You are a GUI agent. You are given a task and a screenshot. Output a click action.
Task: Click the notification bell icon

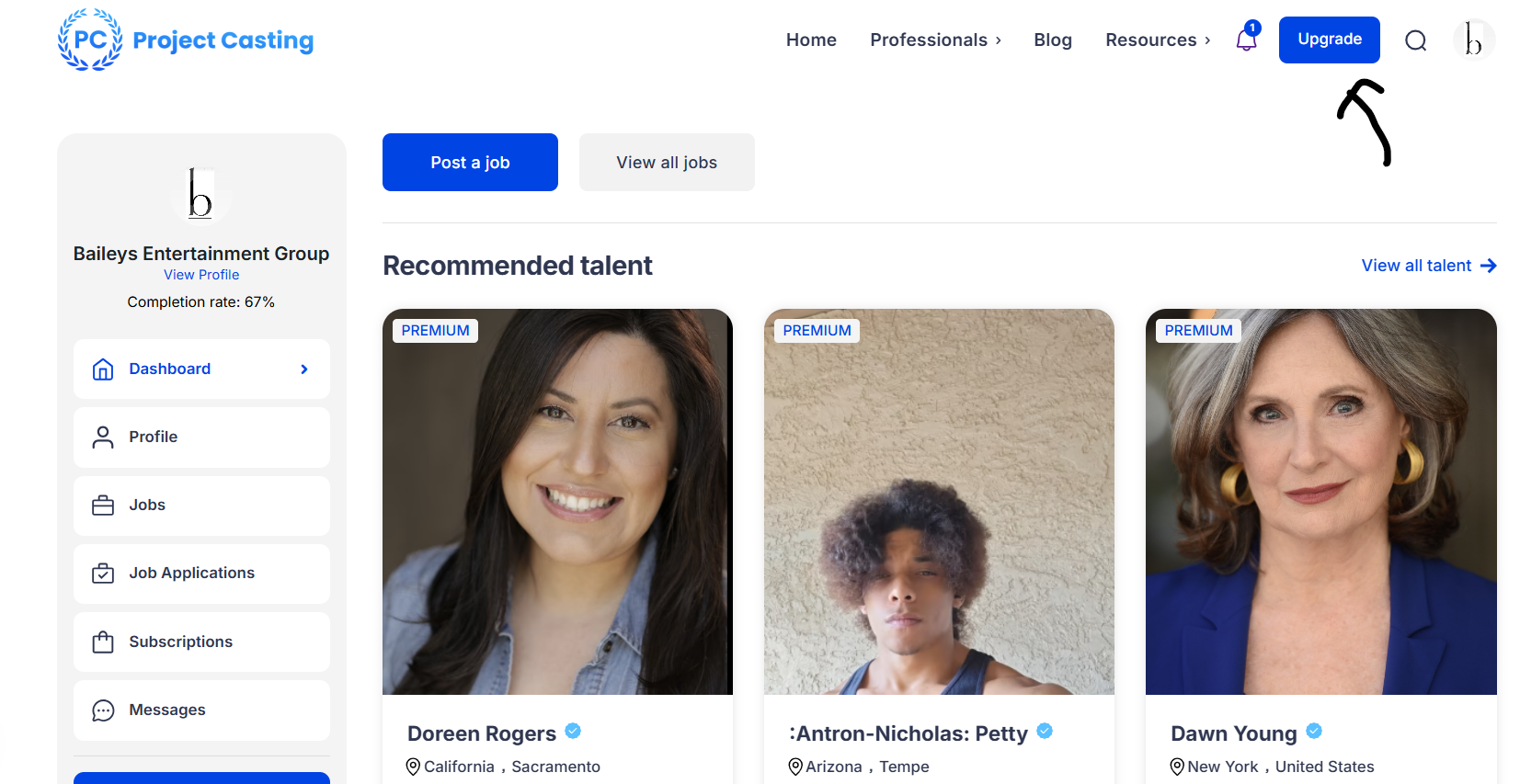coord(1246,40)
